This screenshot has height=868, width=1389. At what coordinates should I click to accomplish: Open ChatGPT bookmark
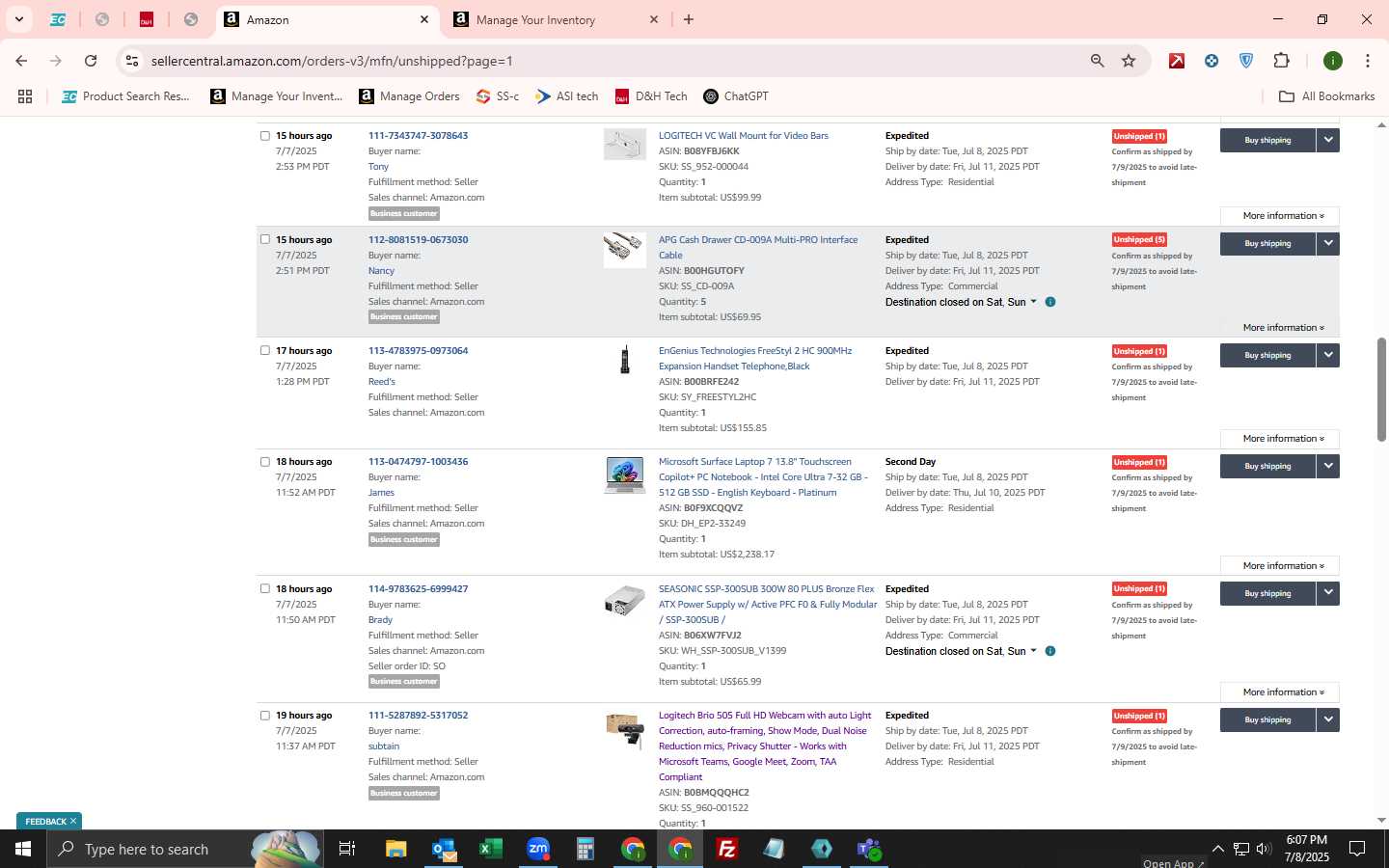(736, 96)
